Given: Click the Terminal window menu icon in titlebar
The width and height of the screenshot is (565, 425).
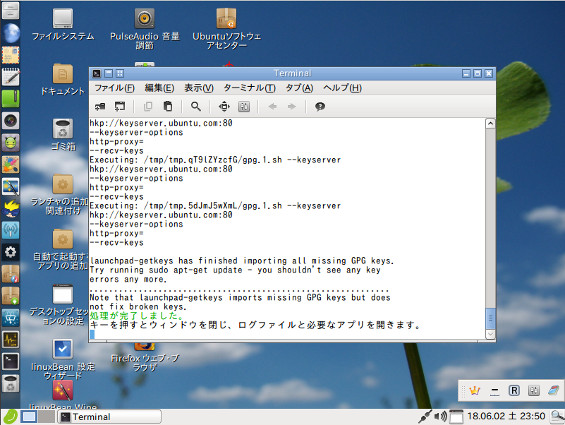Looking at the screenshot, I should [x=97, y=74].
